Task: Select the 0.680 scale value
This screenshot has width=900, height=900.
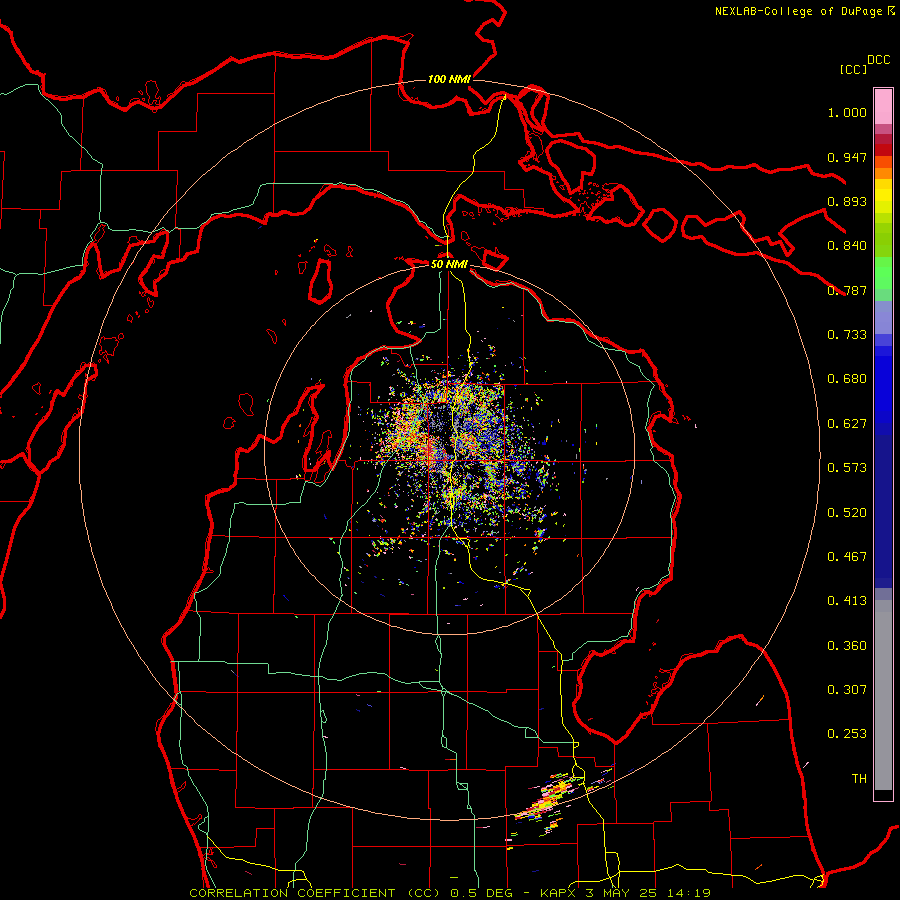Action: pyautogui.click(x=847, y=379)
